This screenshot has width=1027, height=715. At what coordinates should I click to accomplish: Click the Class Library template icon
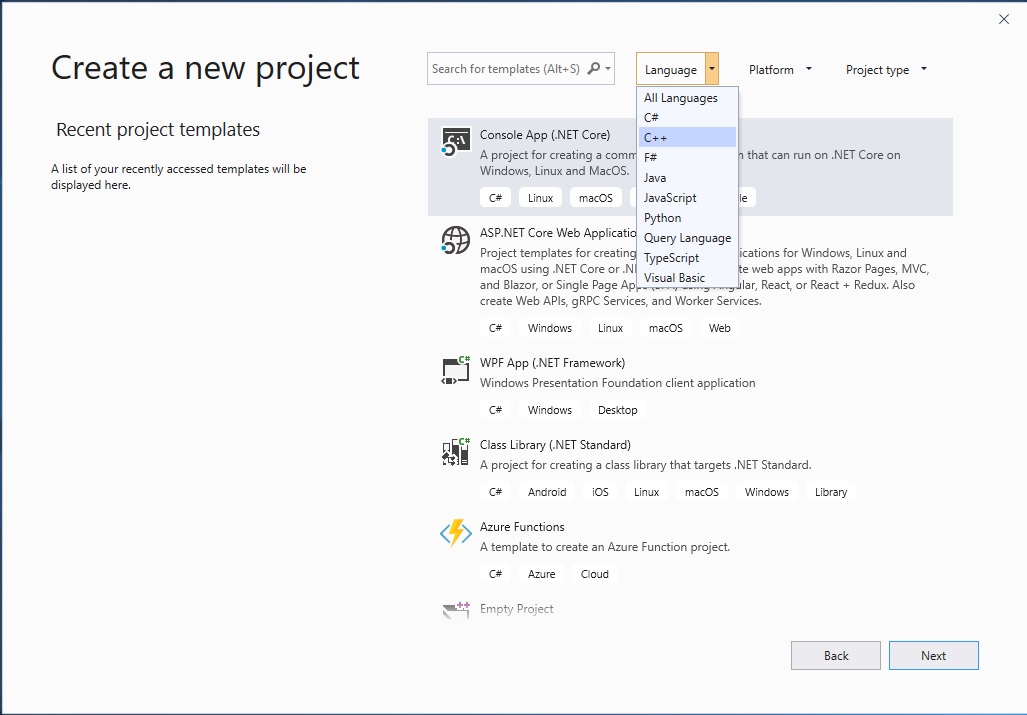click(x=456, y=452)
